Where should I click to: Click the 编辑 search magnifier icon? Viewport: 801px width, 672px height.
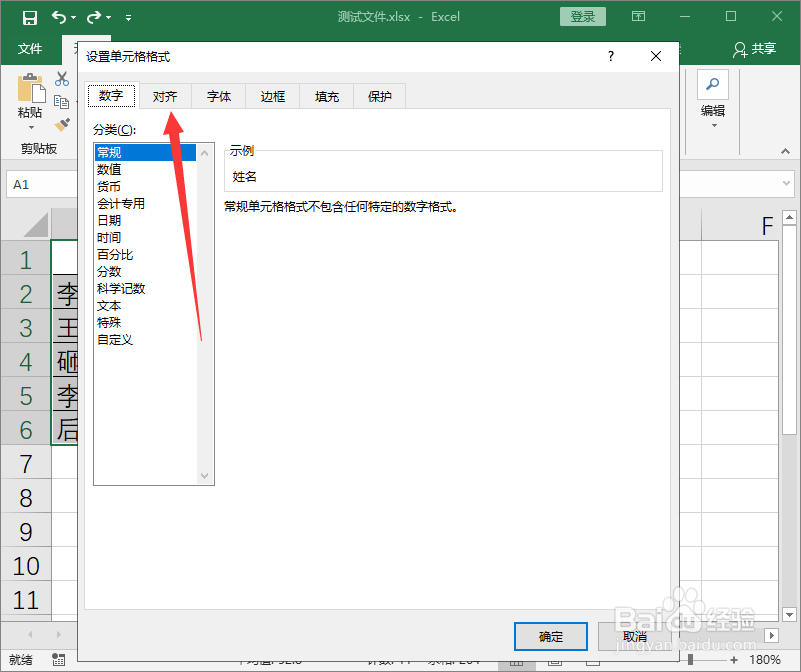pos(713,84)
